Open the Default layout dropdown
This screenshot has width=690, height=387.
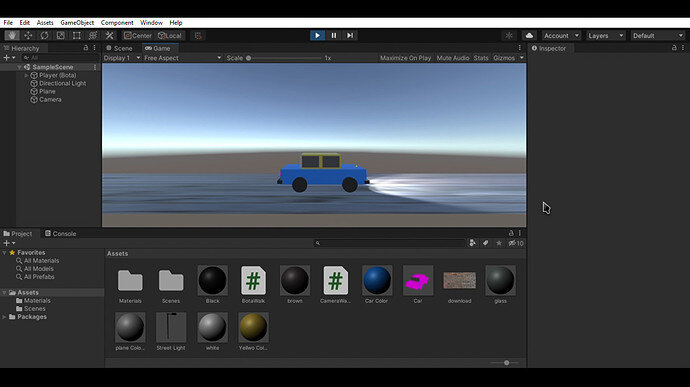(x=657, y=36)
